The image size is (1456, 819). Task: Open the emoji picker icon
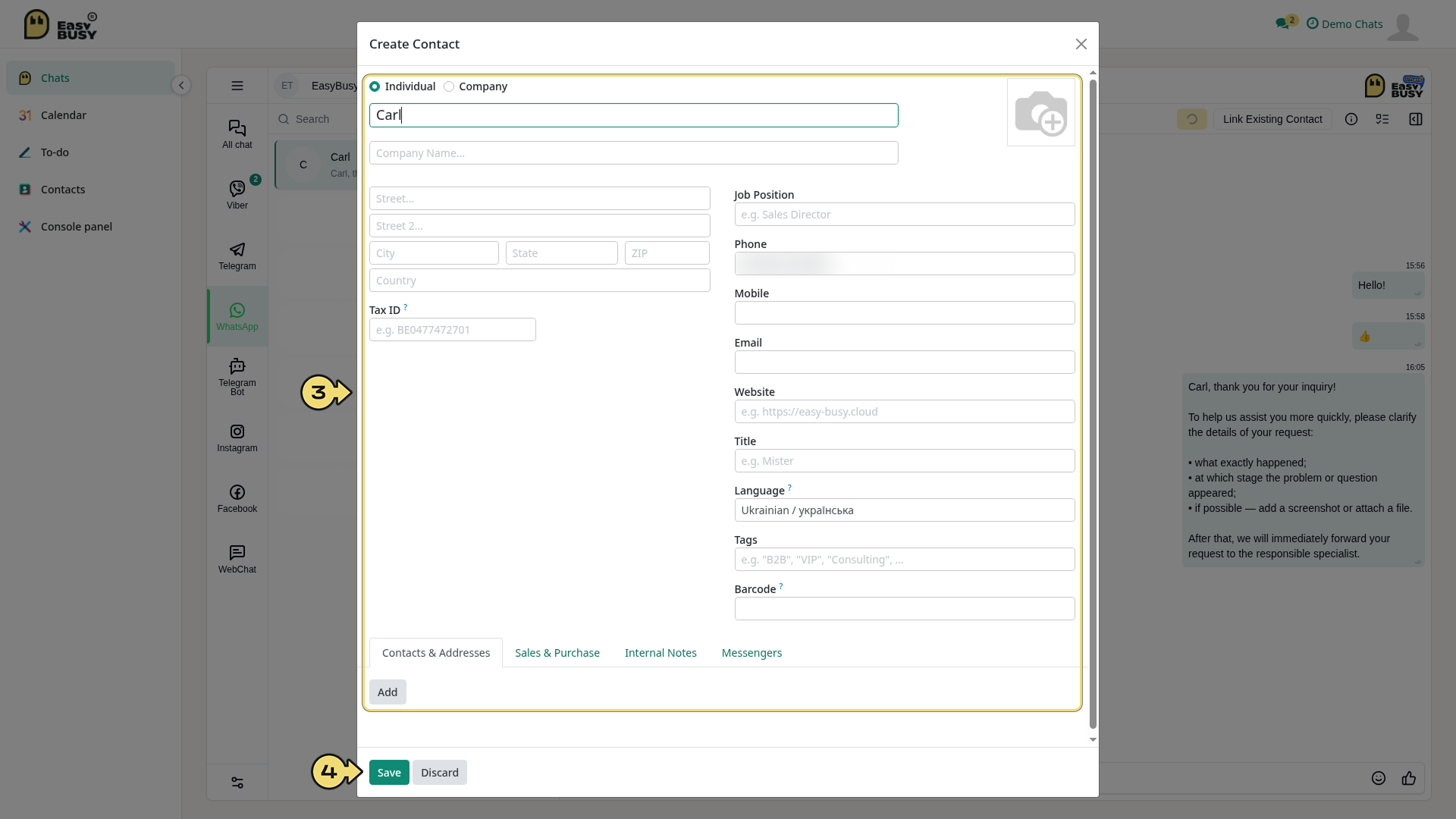click(x=1379, y=778)
